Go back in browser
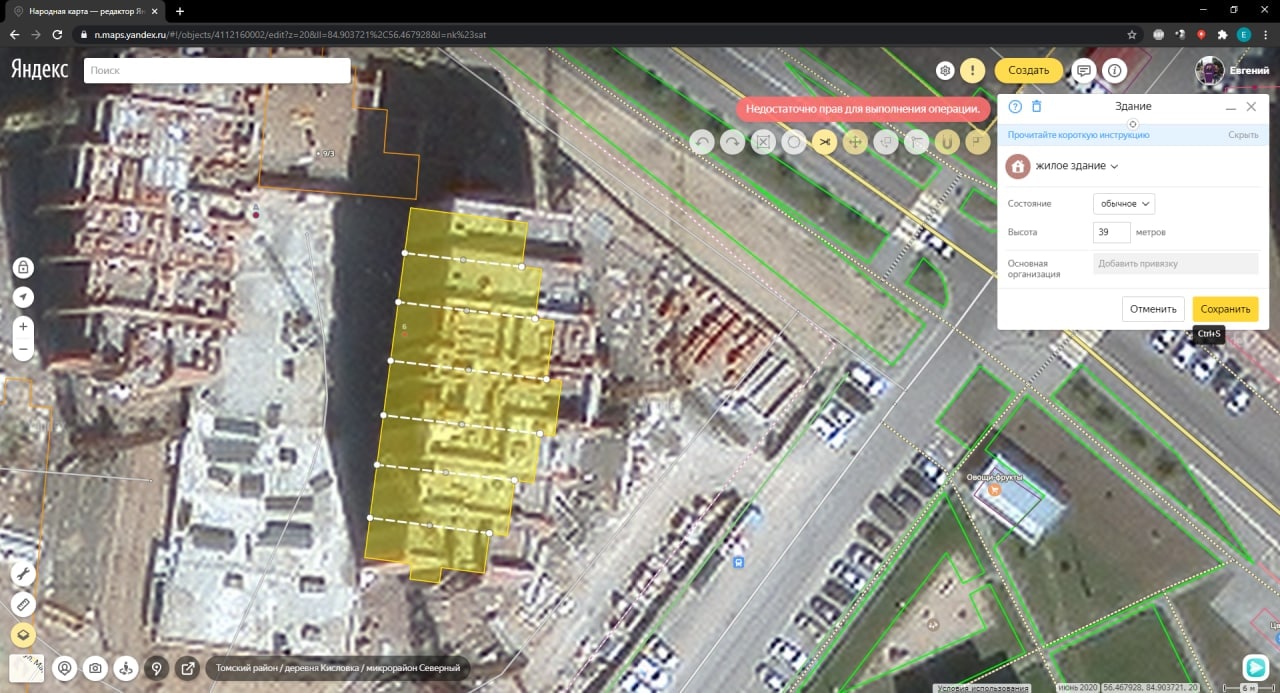This screenshot has height=693, width=1280. (x=14, y=34)
